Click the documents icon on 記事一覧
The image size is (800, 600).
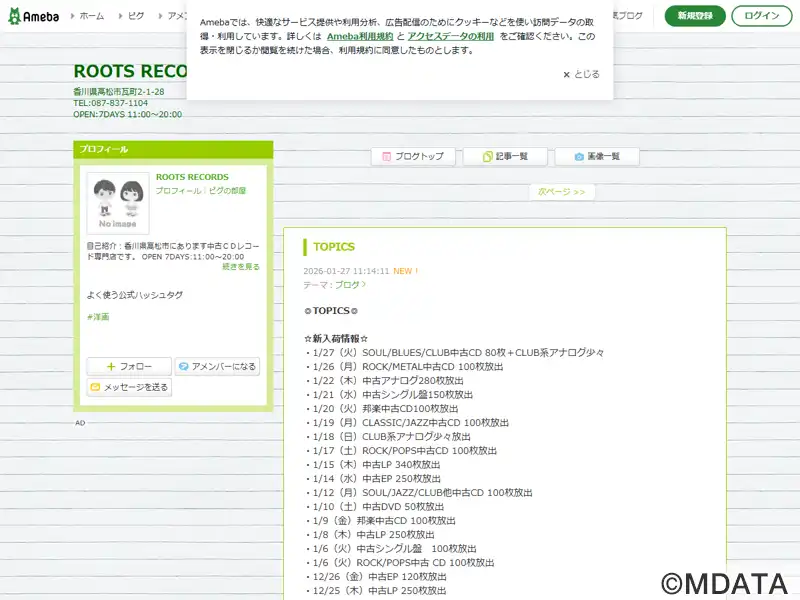487,157
